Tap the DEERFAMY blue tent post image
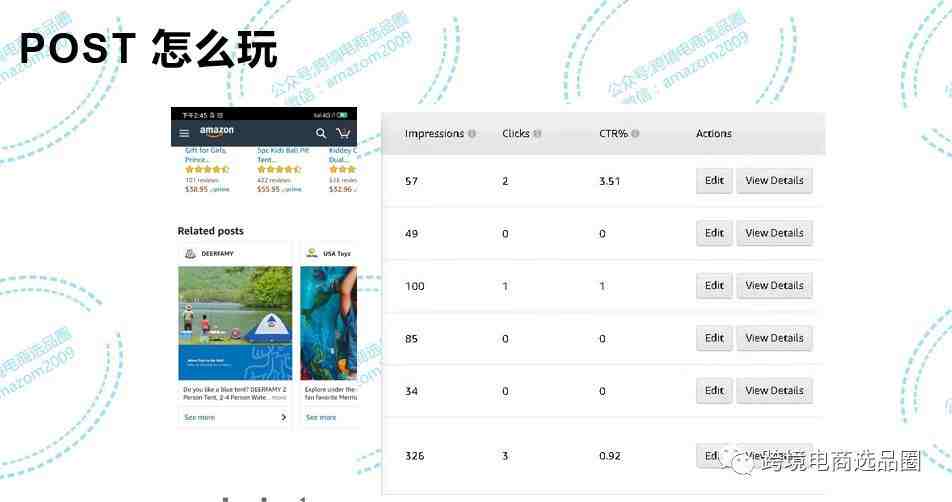Viewport: 952px width, 502px height. pyautogui.click(x=235, y=323)
